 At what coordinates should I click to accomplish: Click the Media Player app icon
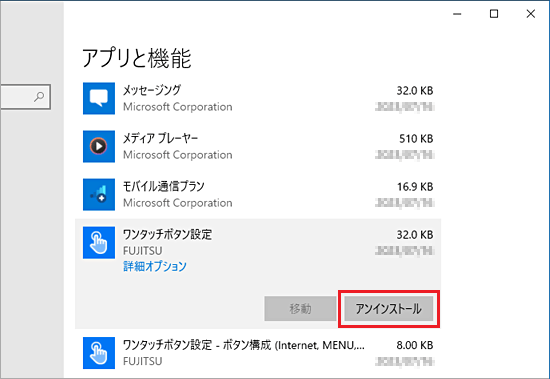pos(99,146)
